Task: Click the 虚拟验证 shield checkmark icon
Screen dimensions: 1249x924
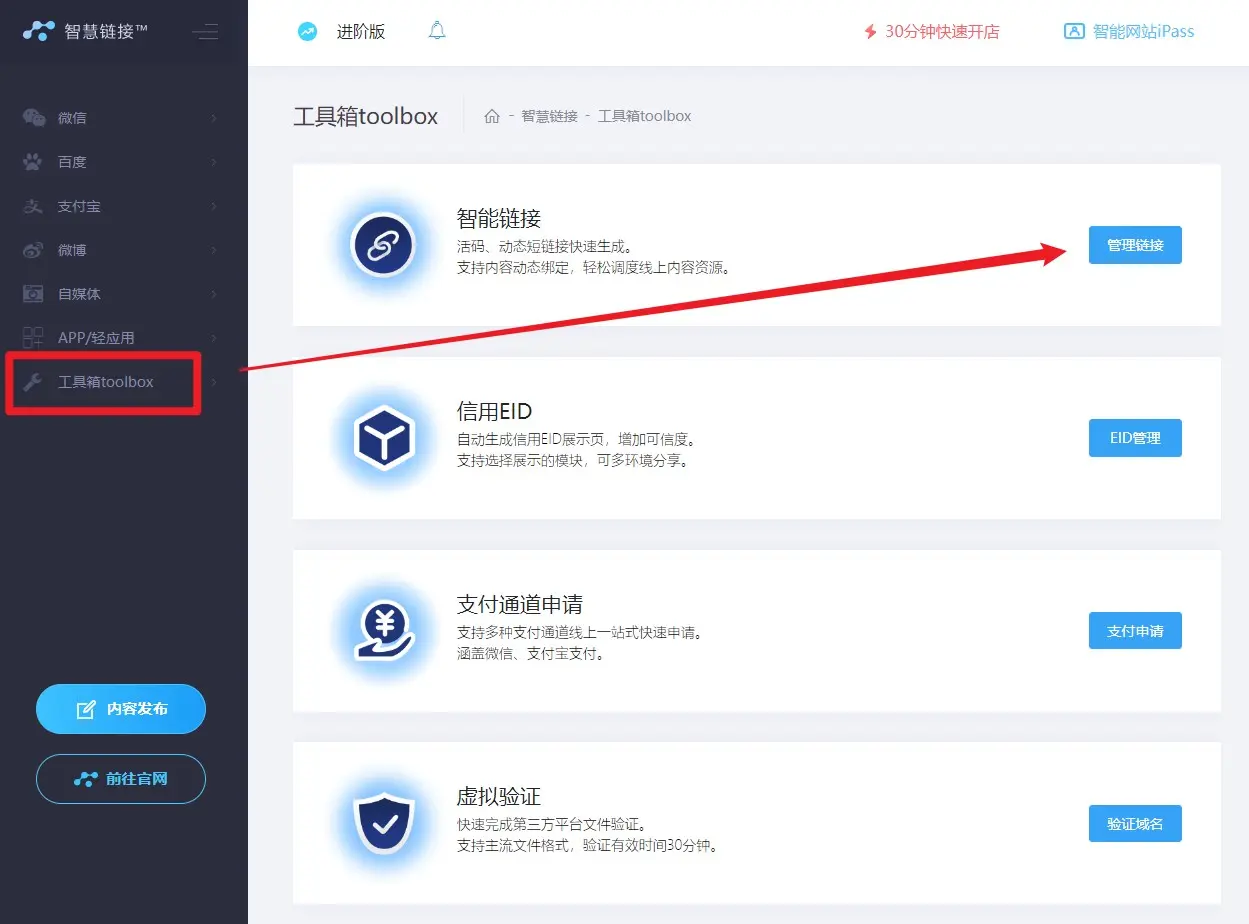Action: (x=383, y=824)
